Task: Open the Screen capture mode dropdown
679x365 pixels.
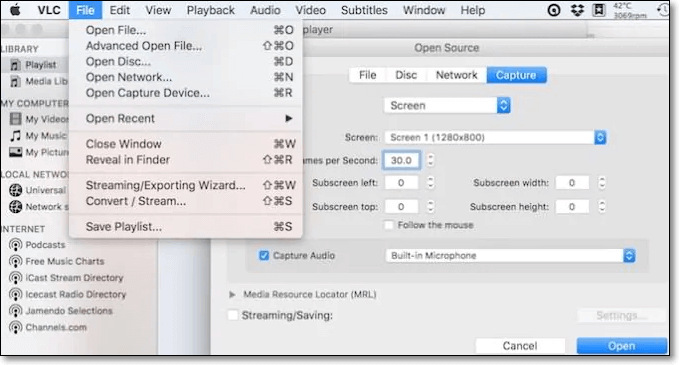Action: (447, 105)
